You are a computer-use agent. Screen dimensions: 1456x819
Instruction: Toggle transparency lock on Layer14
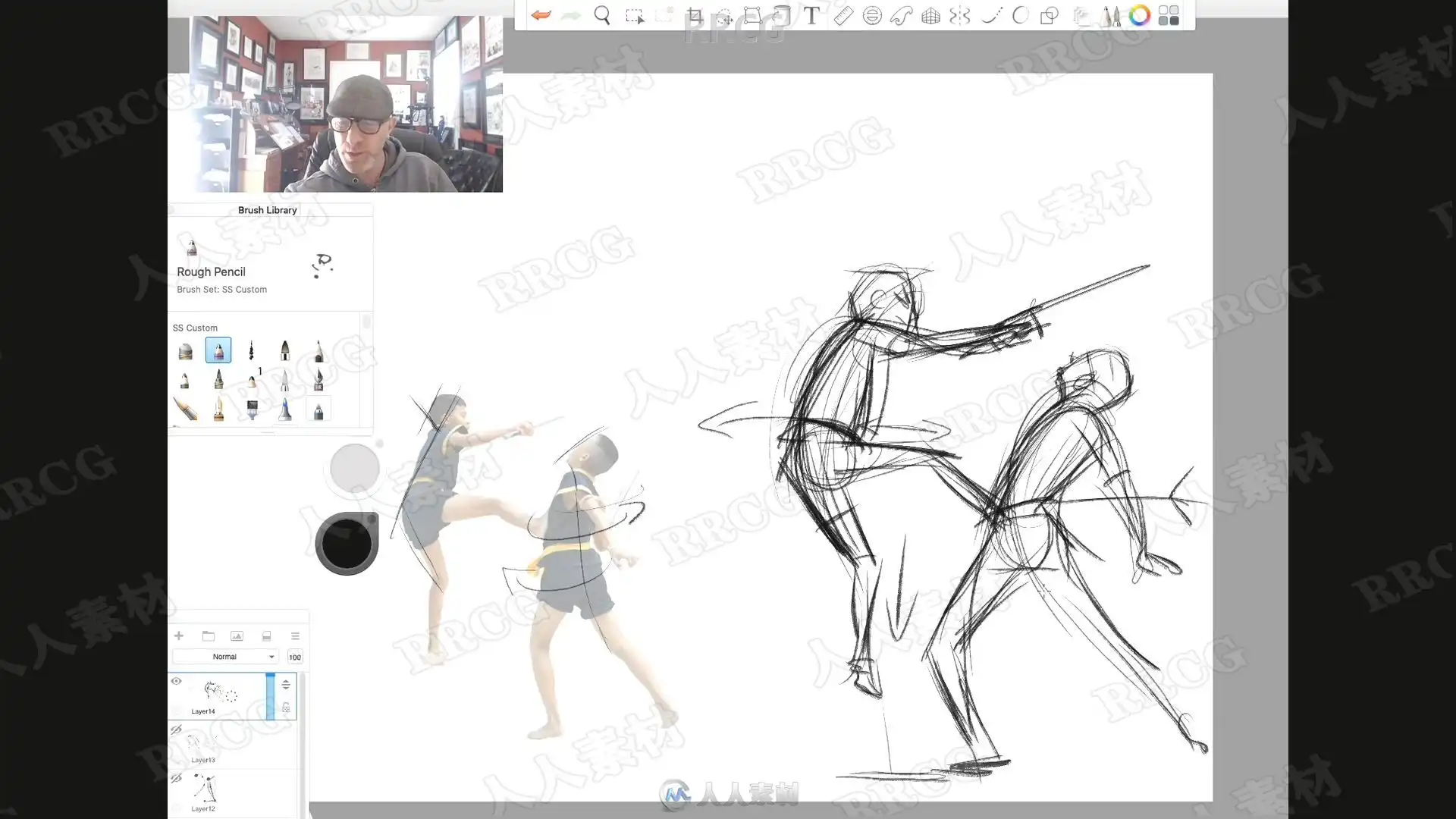point(286,708)
